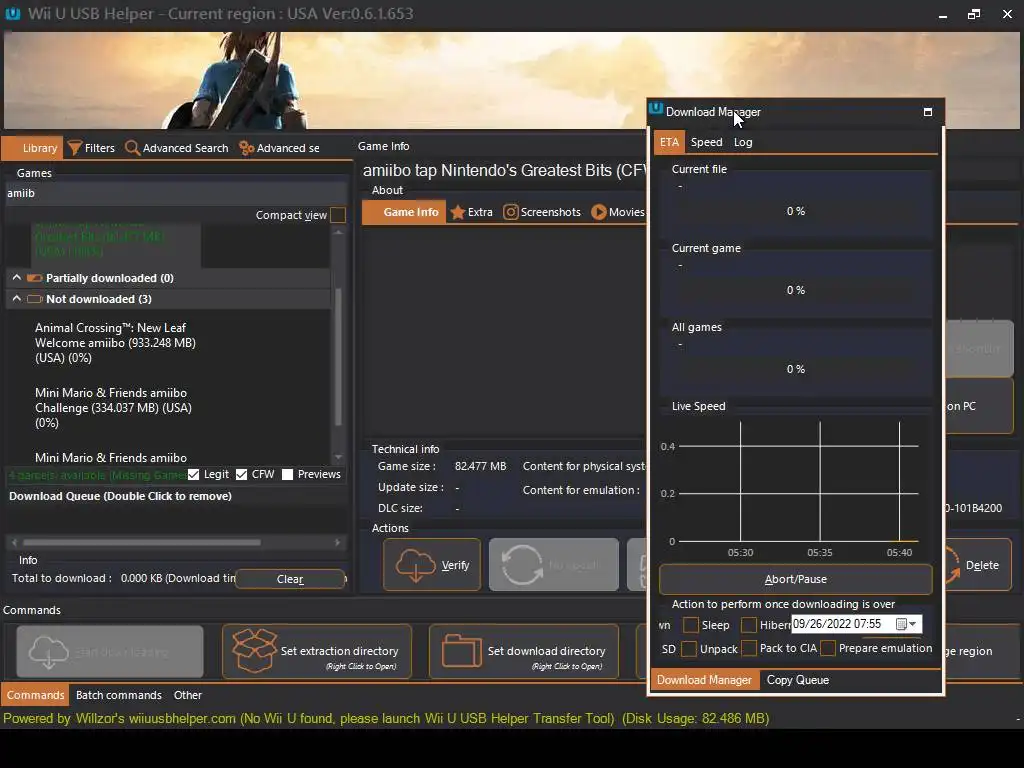Image resolution: width=1024 pixels, height=768 pixels.
Task: Maximize the Download Manager panel
Action: [x=927, y=112]
